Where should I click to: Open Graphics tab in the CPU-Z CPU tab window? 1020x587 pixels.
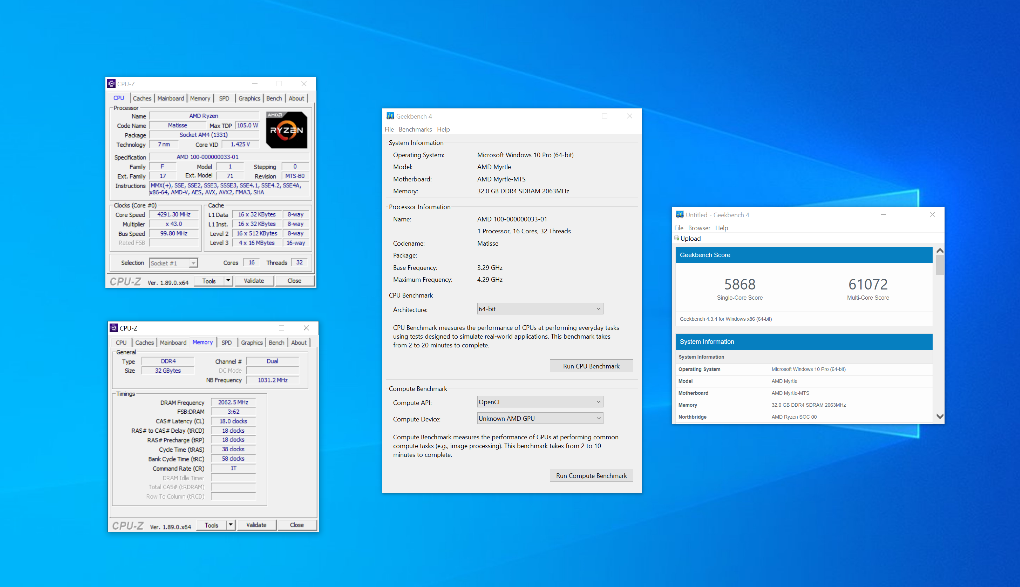click(x=249, y=98)
